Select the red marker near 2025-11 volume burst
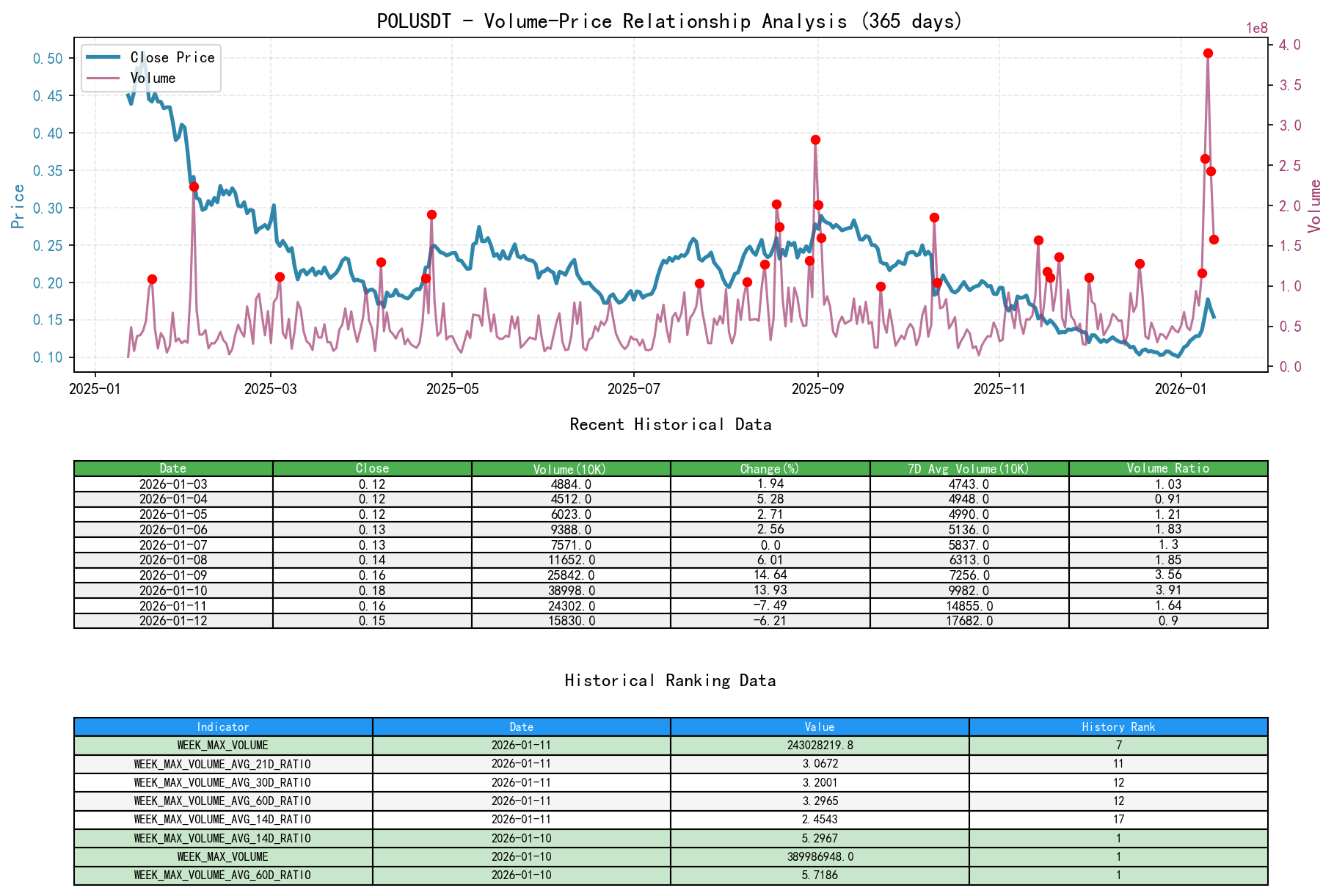1334x896 pixels. 1038,239
